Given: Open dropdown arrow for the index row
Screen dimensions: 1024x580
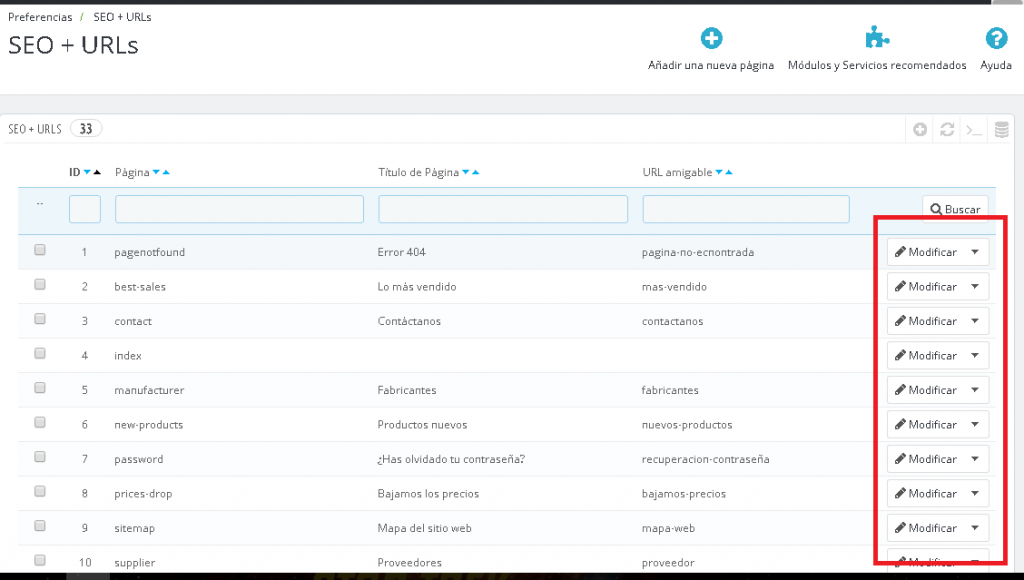Looking at the screenshot, I should click(x=975, y=356).
